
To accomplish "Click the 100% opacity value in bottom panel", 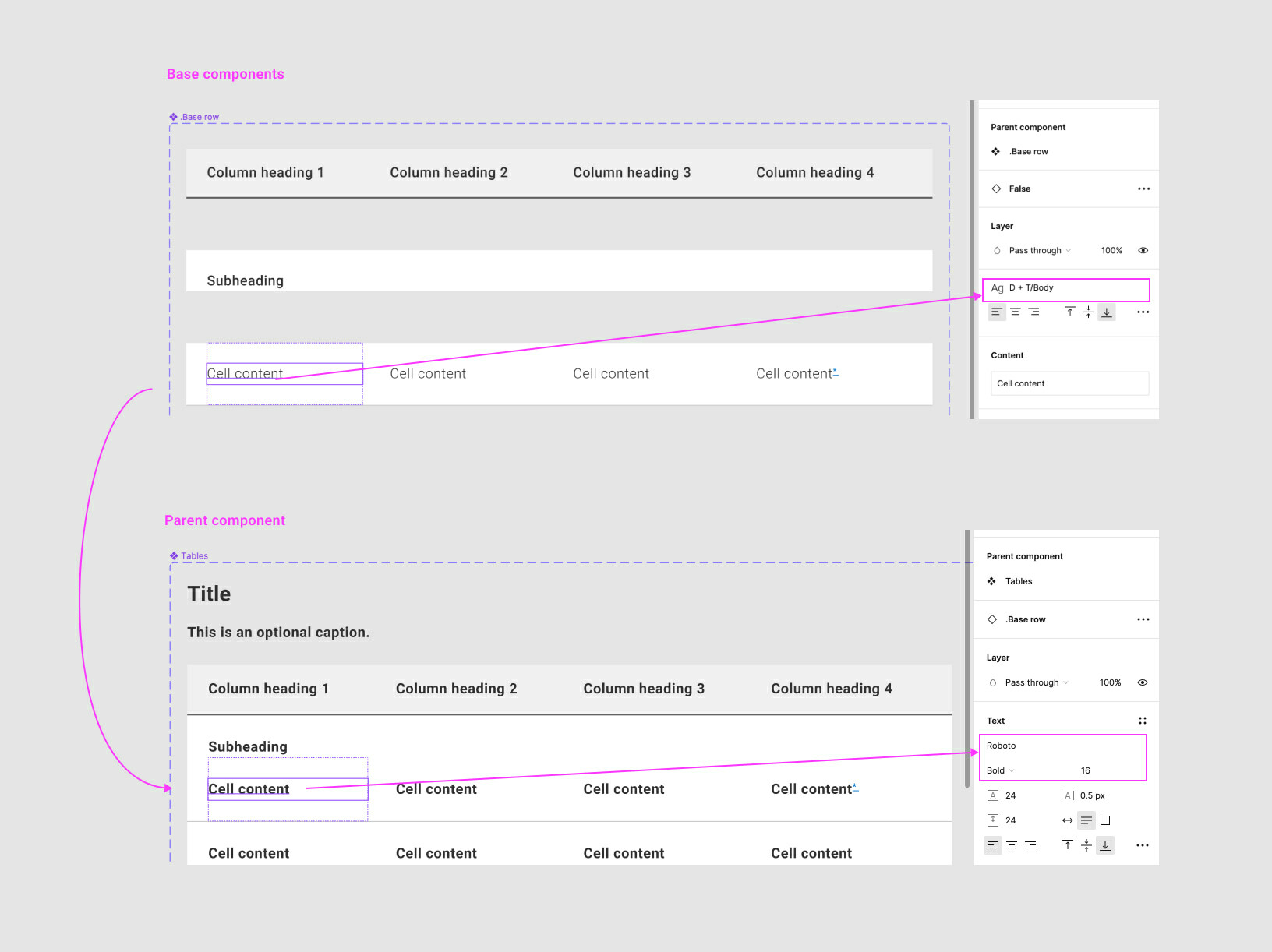I will click(1110, 682).
